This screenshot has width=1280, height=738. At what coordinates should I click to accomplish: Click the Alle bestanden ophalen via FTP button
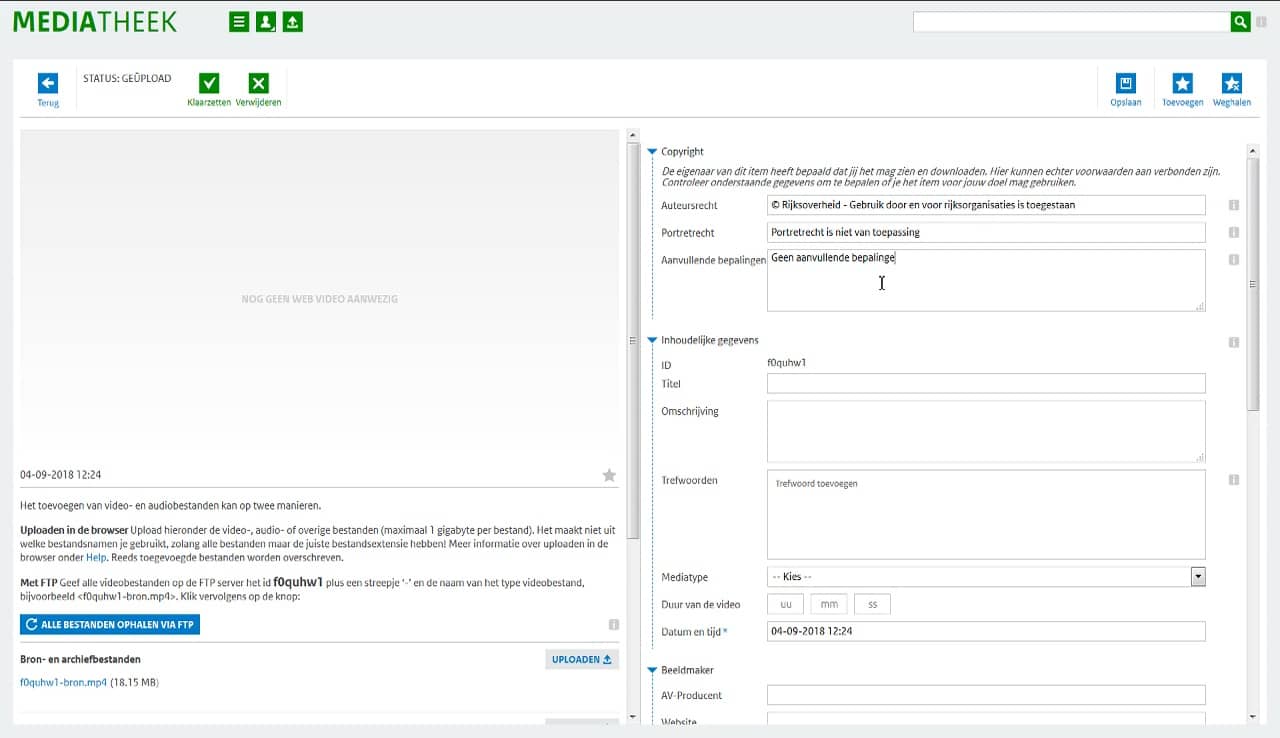(110, 625)
